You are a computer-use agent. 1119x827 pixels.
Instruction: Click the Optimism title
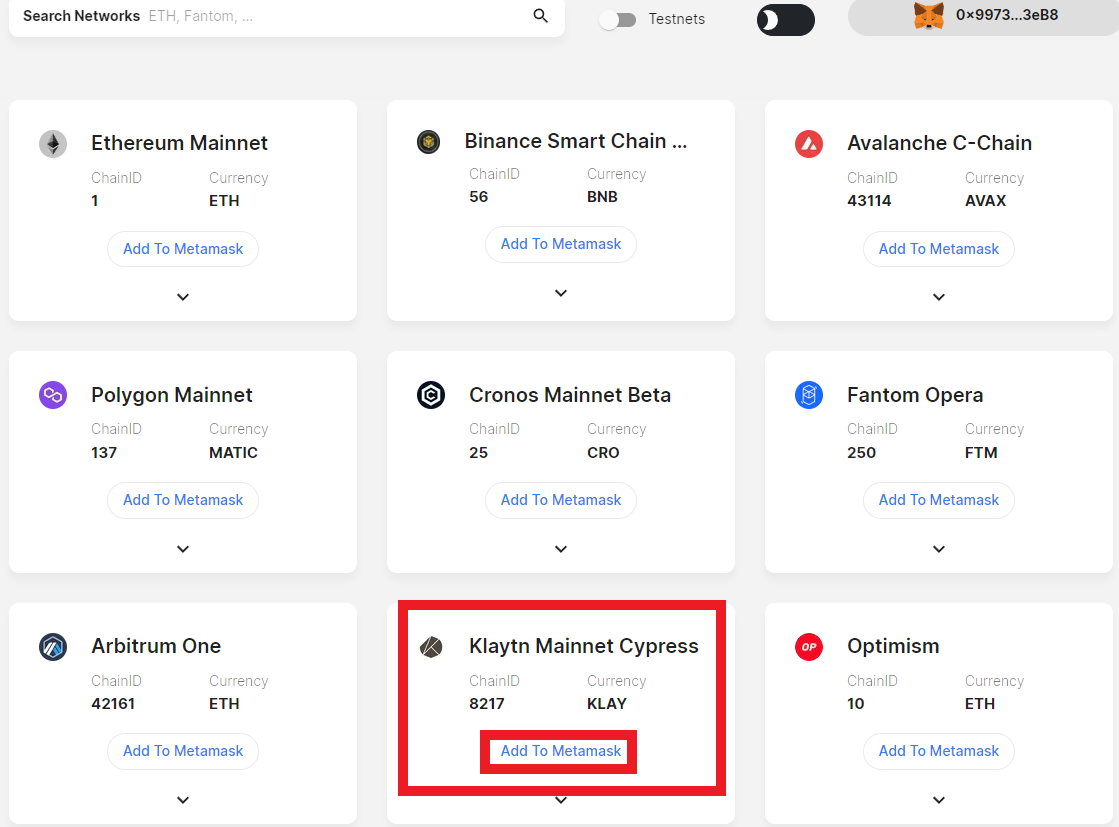(893, 646)
